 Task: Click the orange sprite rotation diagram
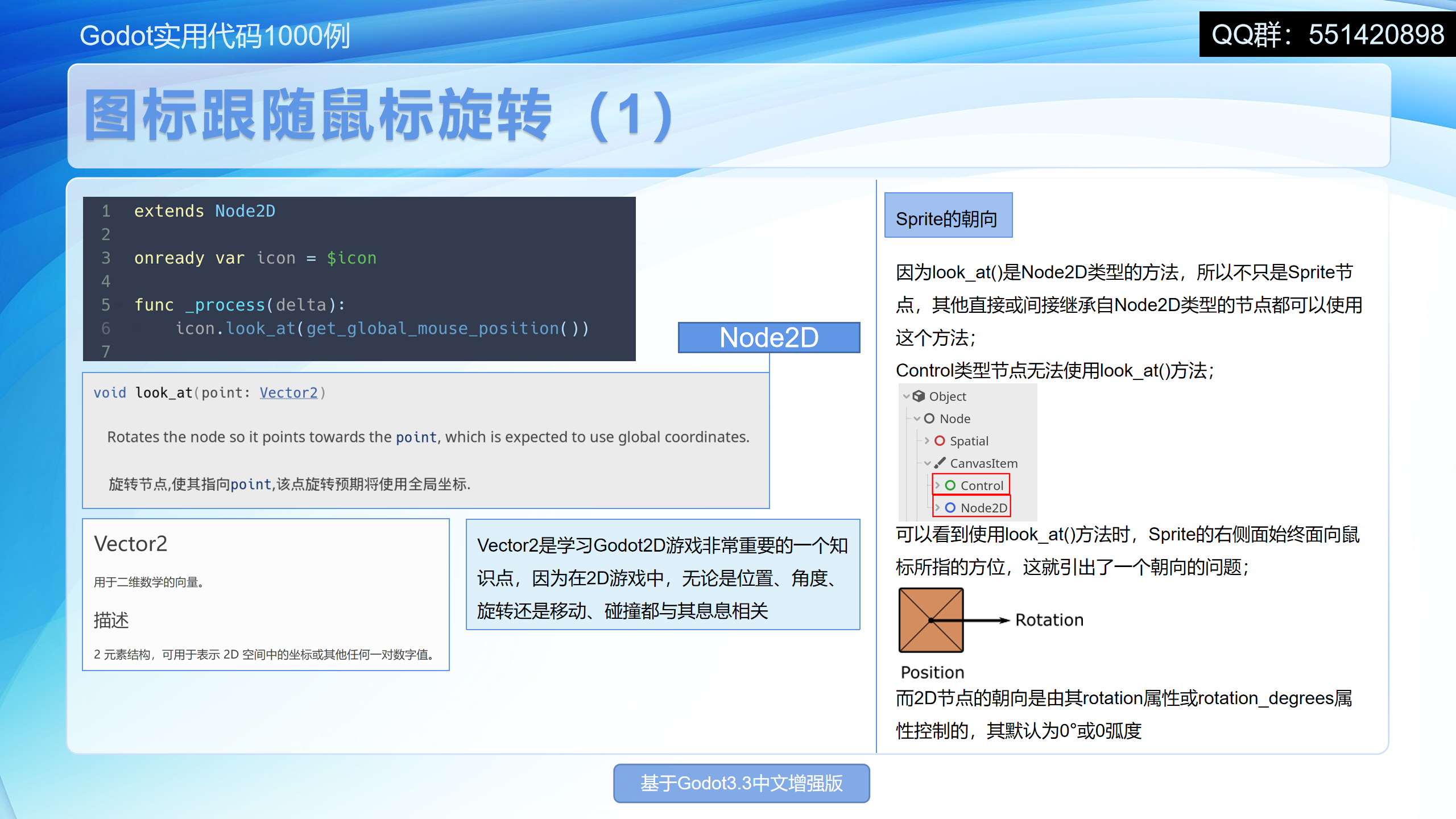point(931,620)
